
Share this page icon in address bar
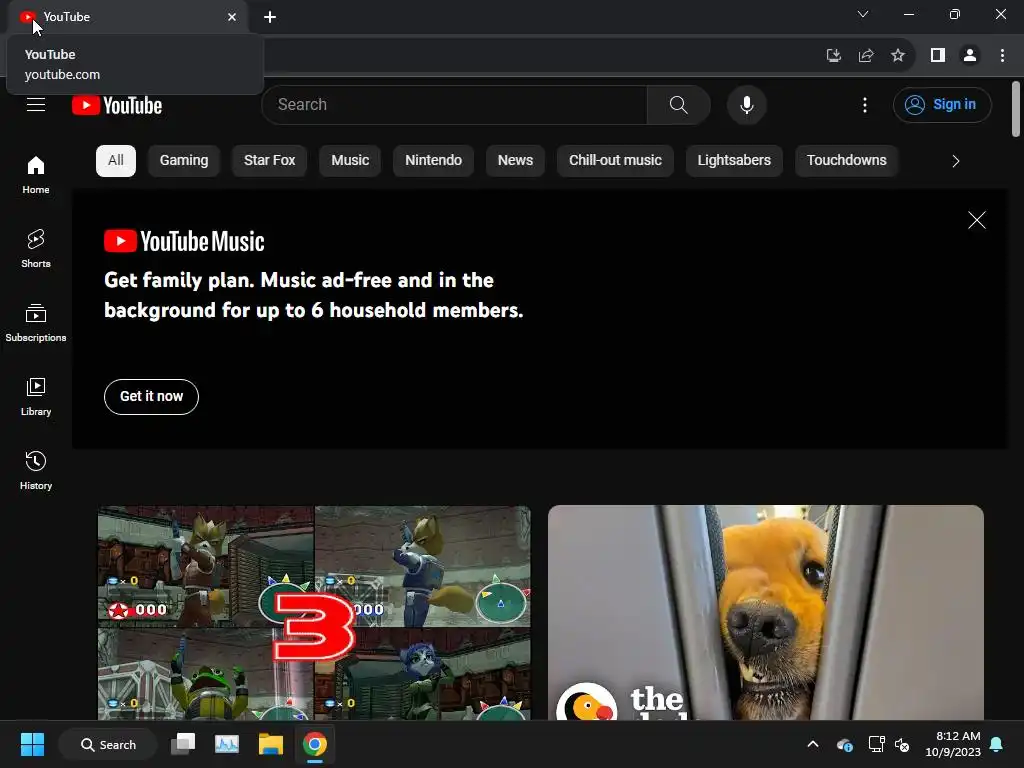pos(866,56)
